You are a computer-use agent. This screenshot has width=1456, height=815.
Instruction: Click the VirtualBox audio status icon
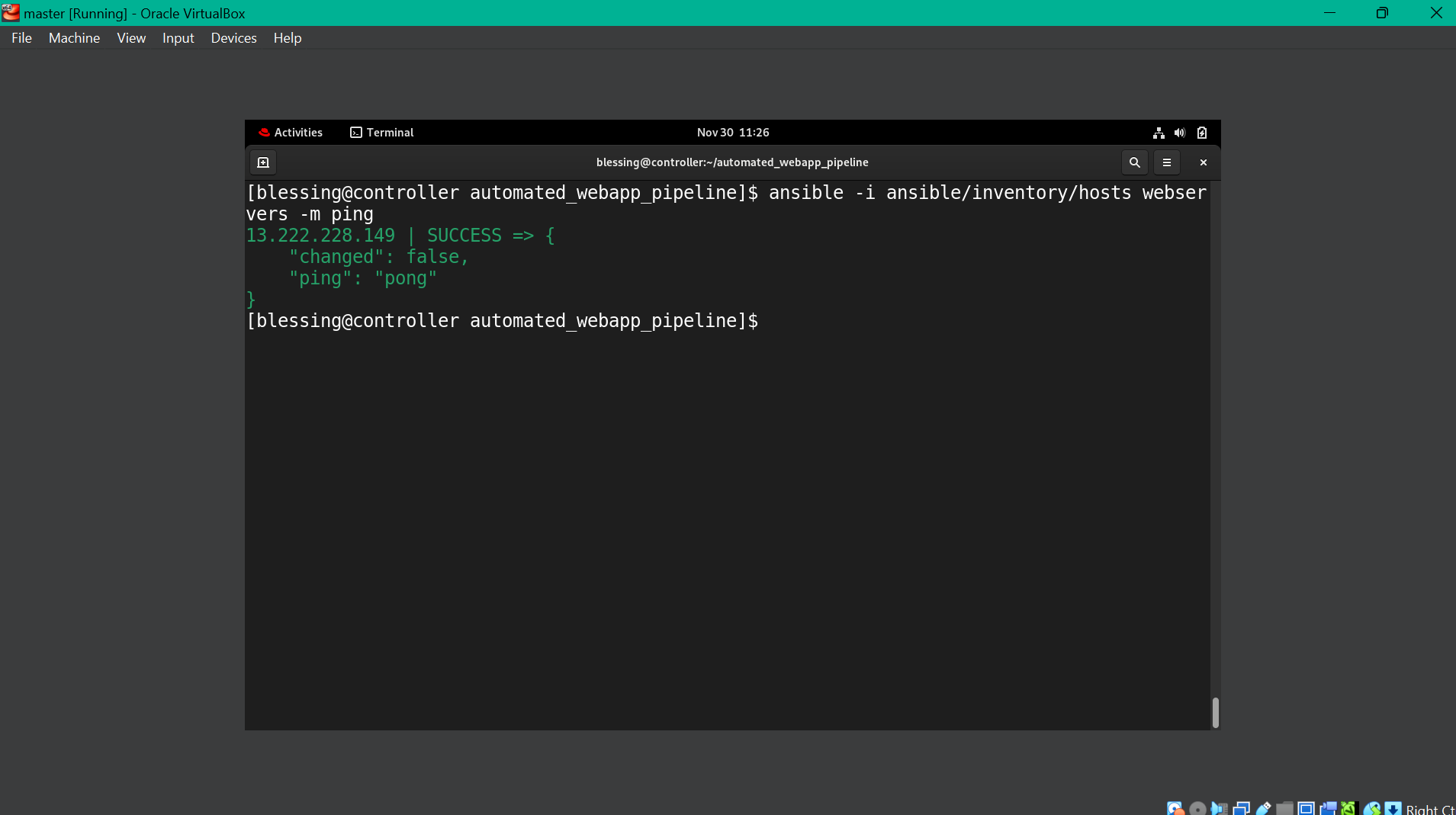tap(1220, 808)
